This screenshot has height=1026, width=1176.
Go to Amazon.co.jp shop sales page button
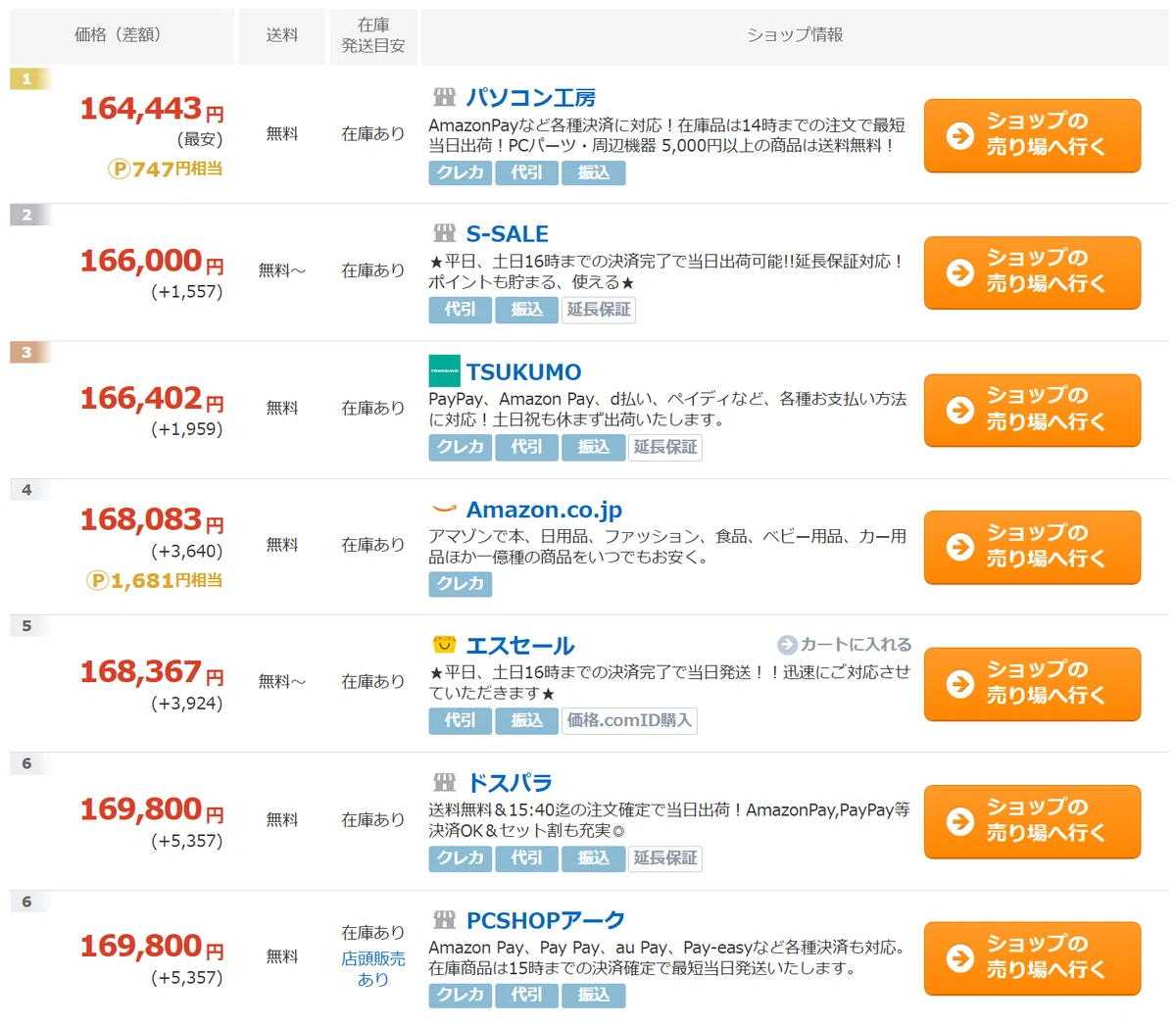coord(1032,547)
